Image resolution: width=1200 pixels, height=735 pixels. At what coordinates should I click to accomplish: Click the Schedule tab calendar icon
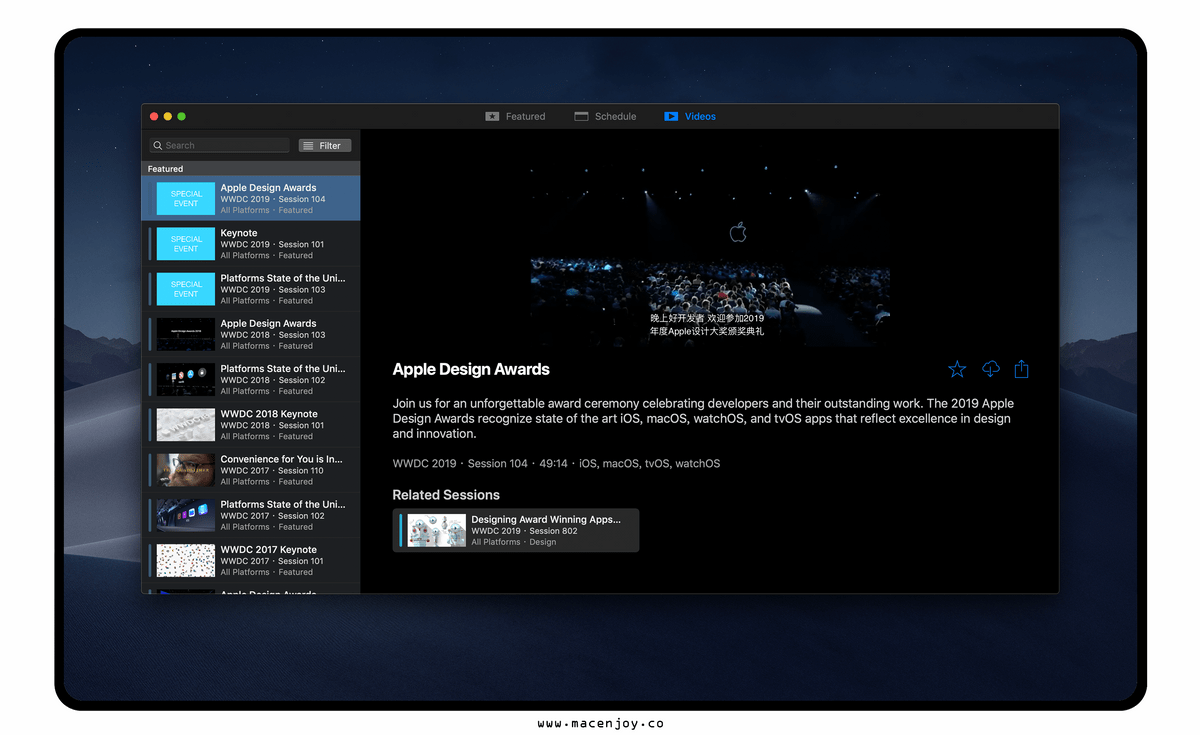[581, 116]
